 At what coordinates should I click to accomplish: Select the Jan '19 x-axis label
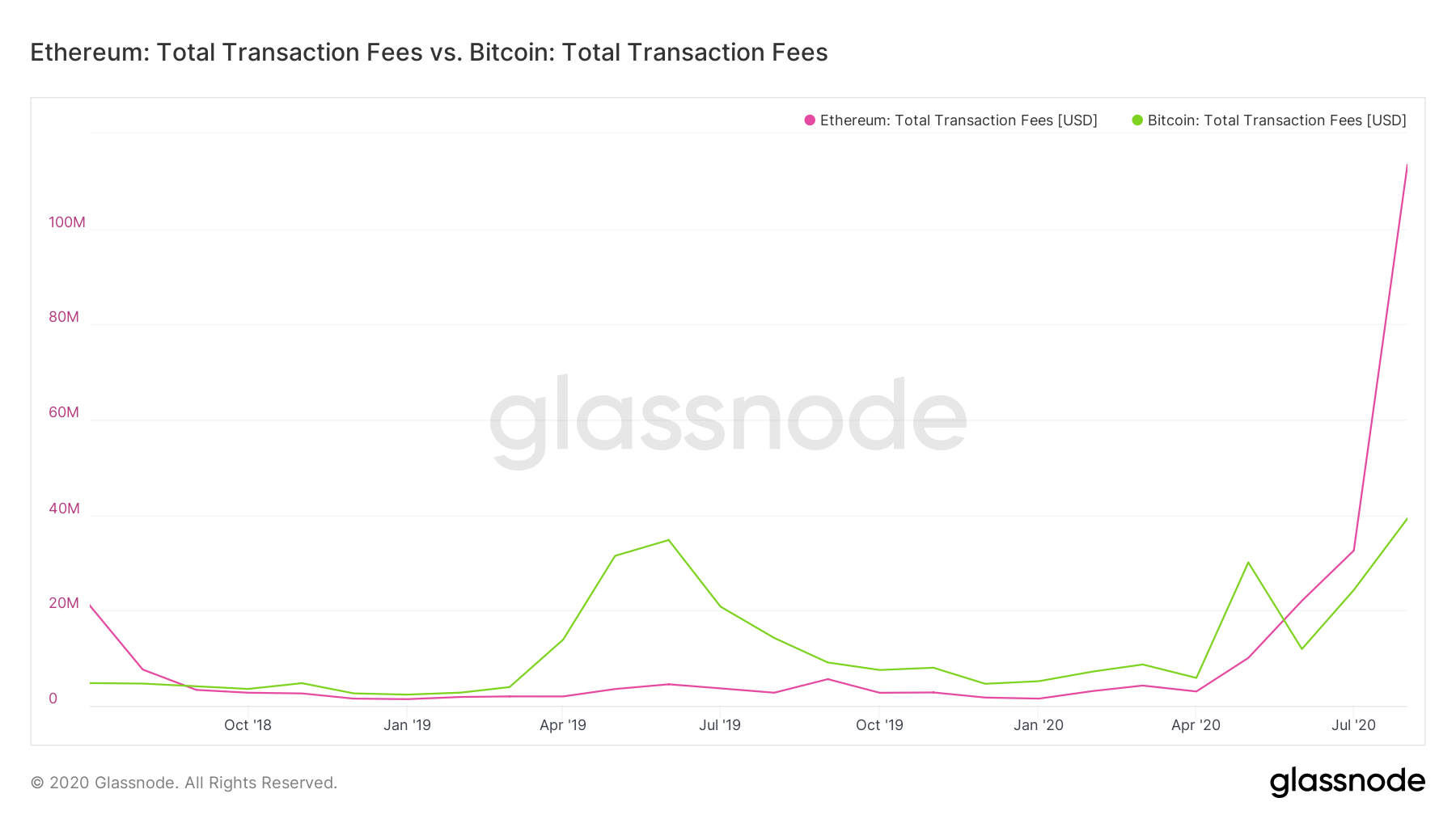(x=407, y=725)
